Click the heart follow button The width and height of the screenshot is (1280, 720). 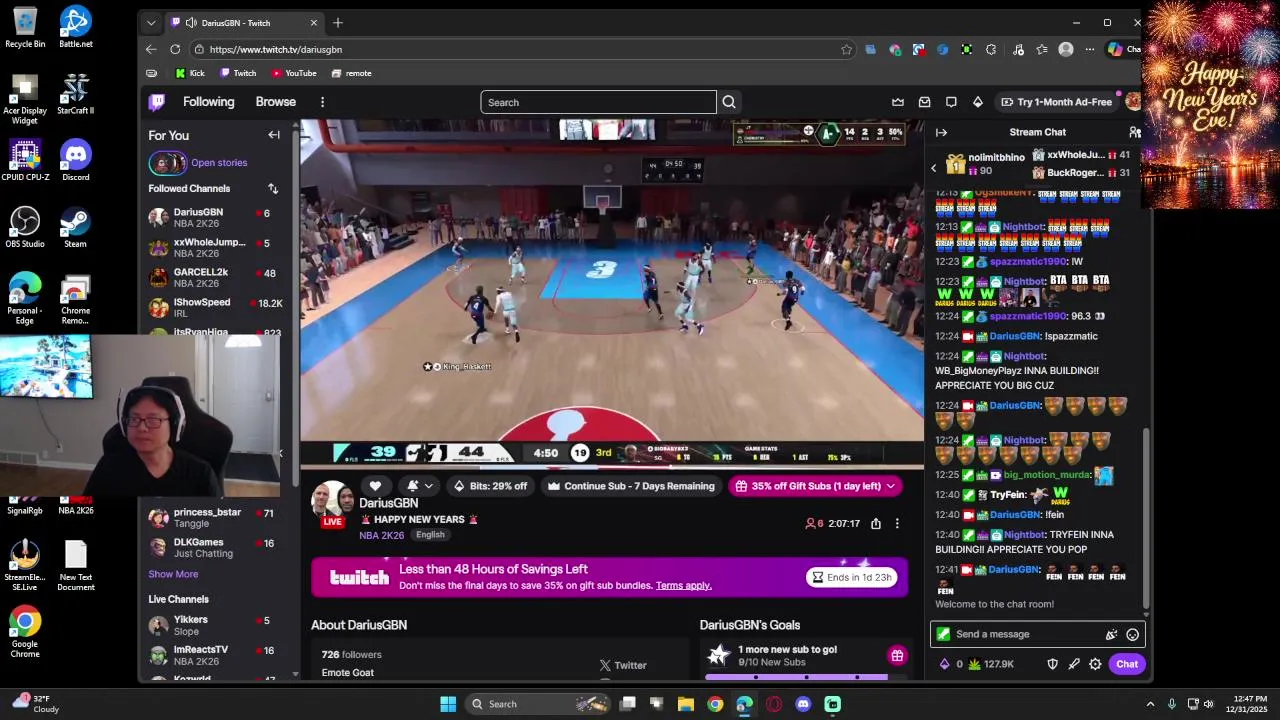tap(375, 486)
